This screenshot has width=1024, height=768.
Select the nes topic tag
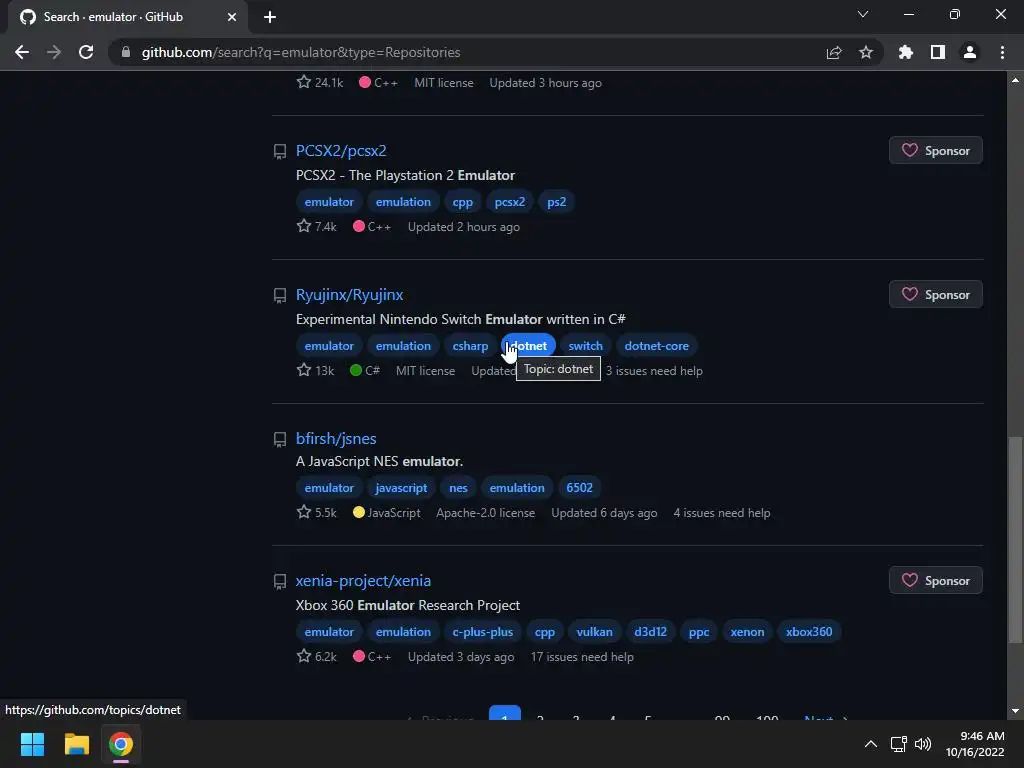[458, 488]
